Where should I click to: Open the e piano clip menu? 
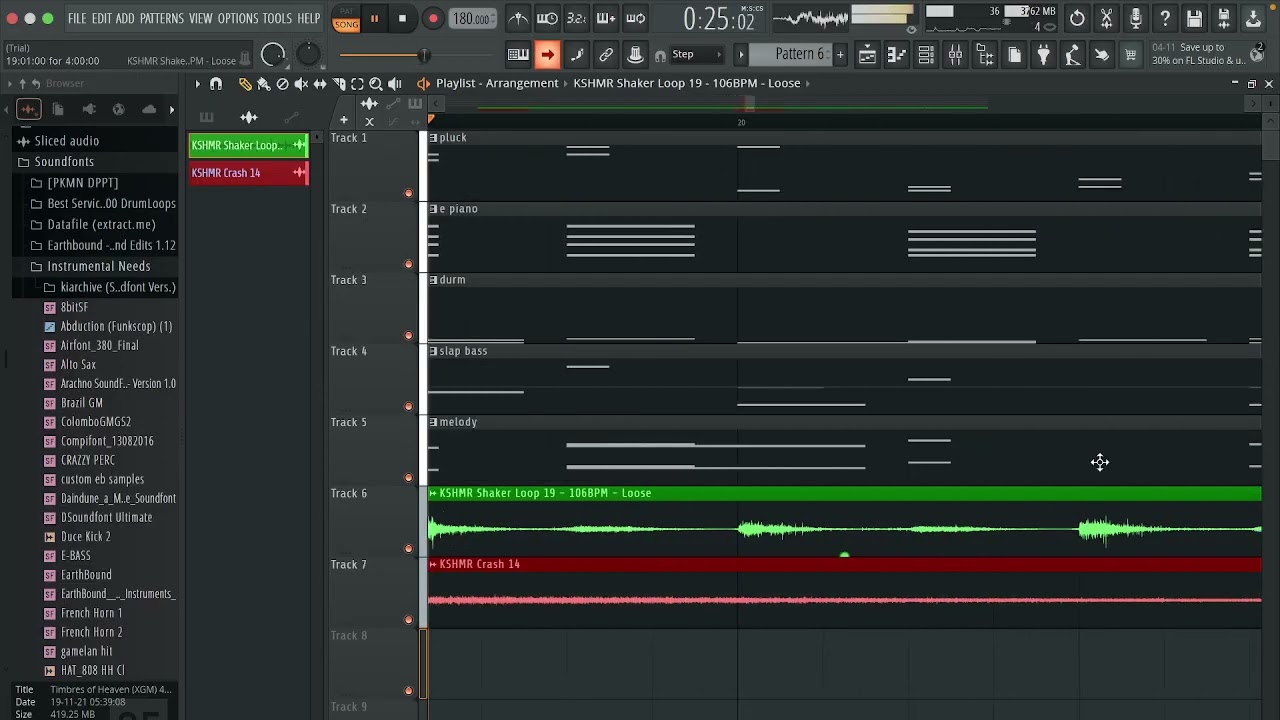(433, 209)
